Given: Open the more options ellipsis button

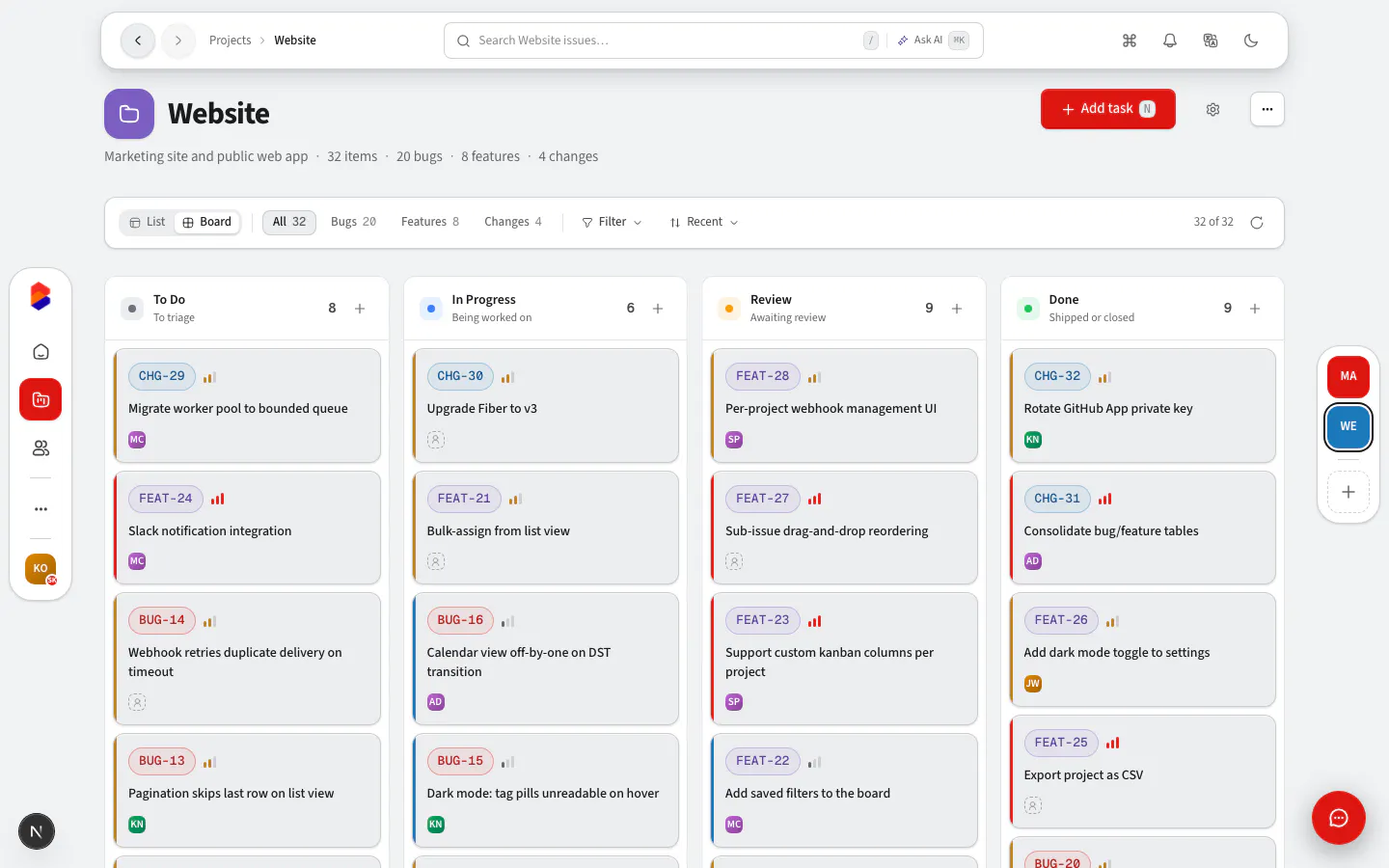Looking at the screenshot, I should pyautogui.click(x=1267, y=109).
